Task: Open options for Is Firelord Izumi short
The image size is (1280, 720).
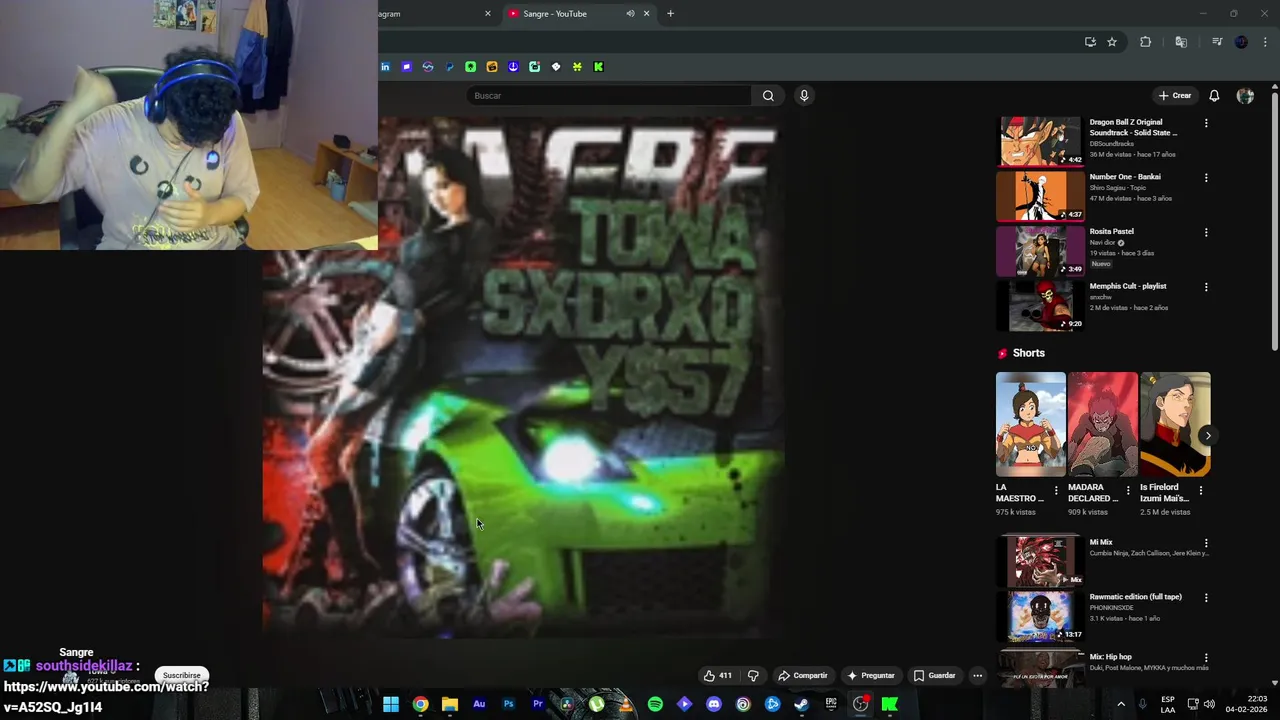Action: click(1201, 491)
